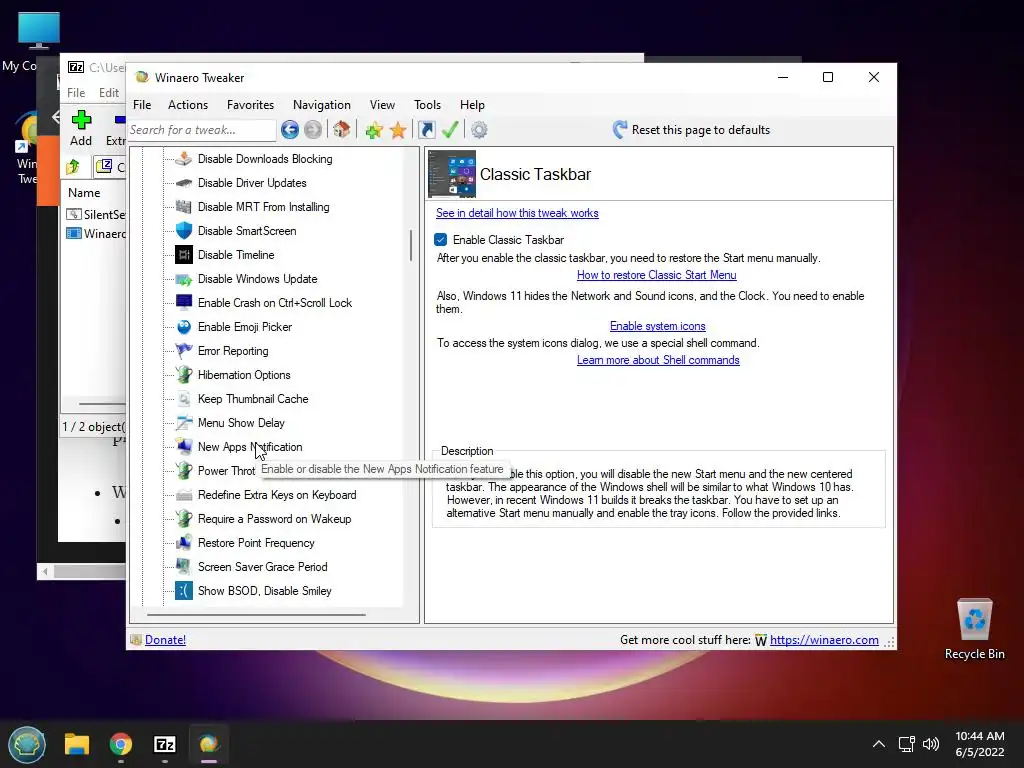Select Menu Show Delay tweak
Screen dimensions: 1024x768
241,423
